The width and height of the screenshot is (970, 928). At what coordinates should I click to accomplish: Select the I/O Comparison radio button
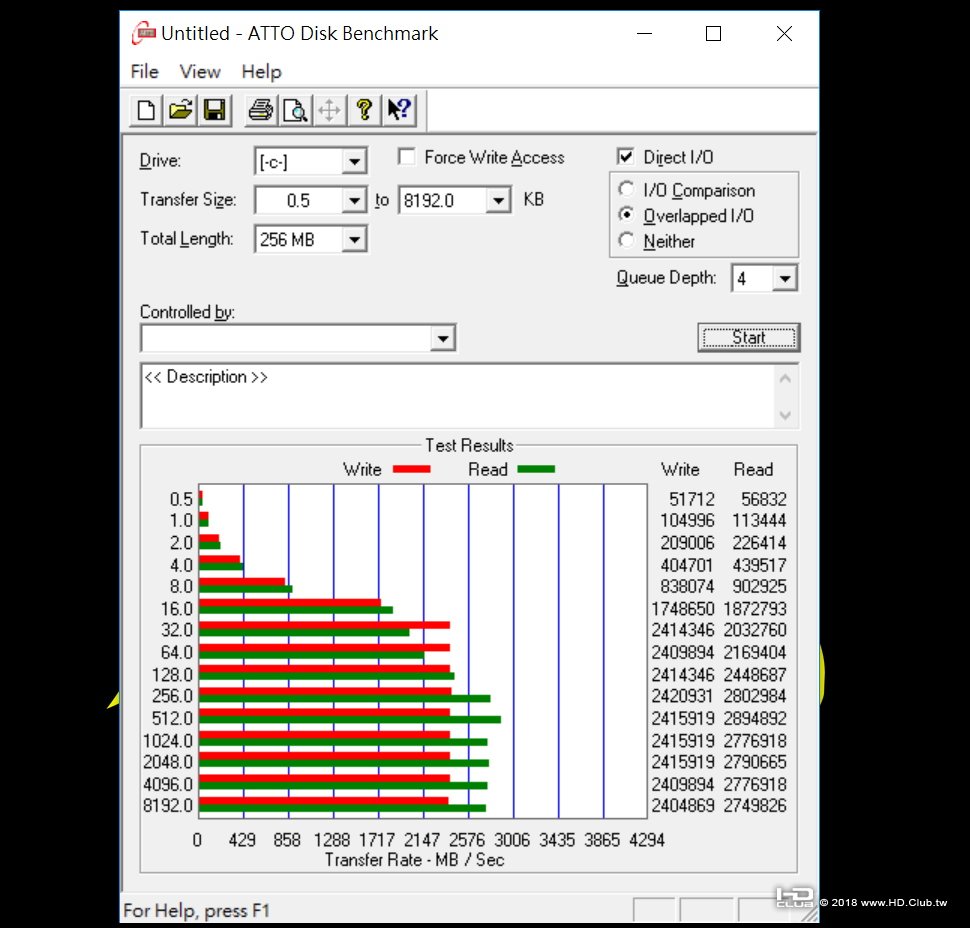point(626,189)
